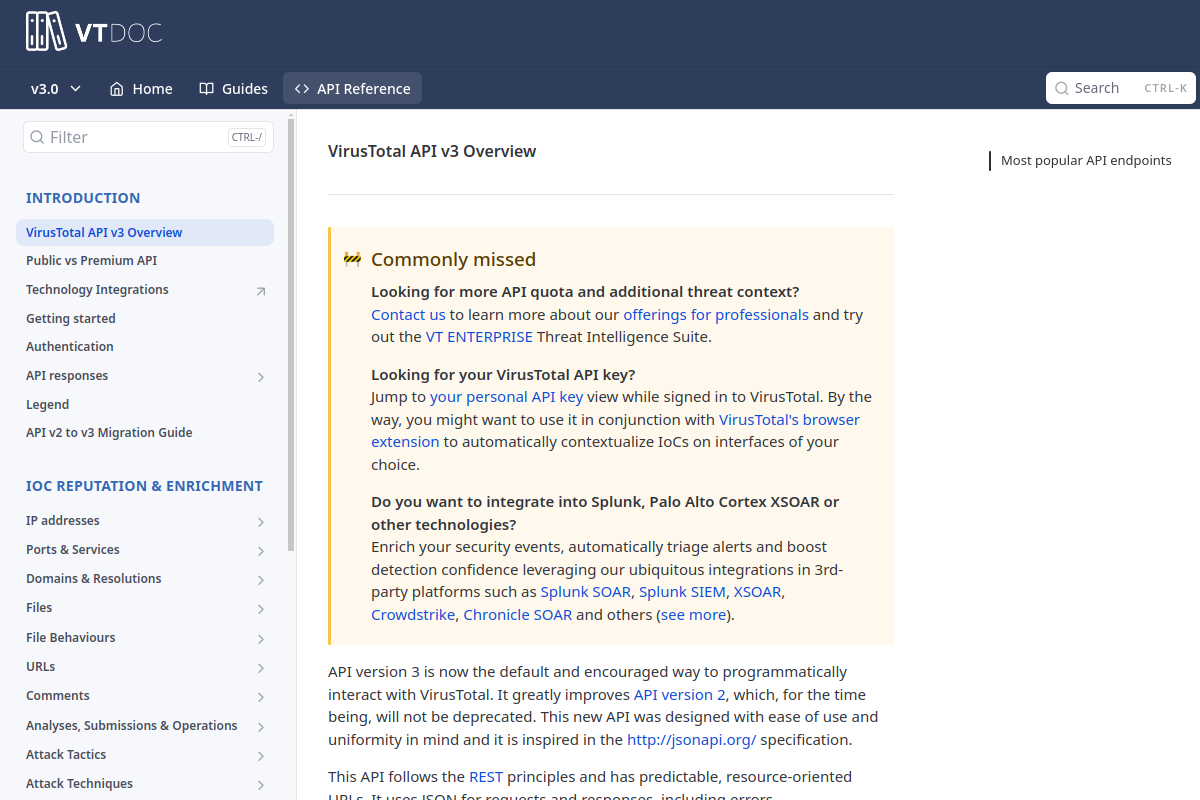This screenshot has height=800, width=1200.
Task: Click the house icon beside Home
Action: point(116,88)
